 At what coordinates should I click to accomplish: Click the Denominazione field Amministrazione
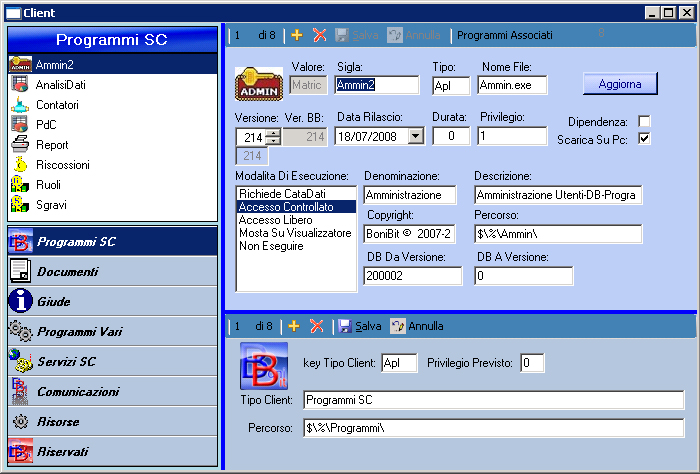pyautogui.click(x=410, y=195)
